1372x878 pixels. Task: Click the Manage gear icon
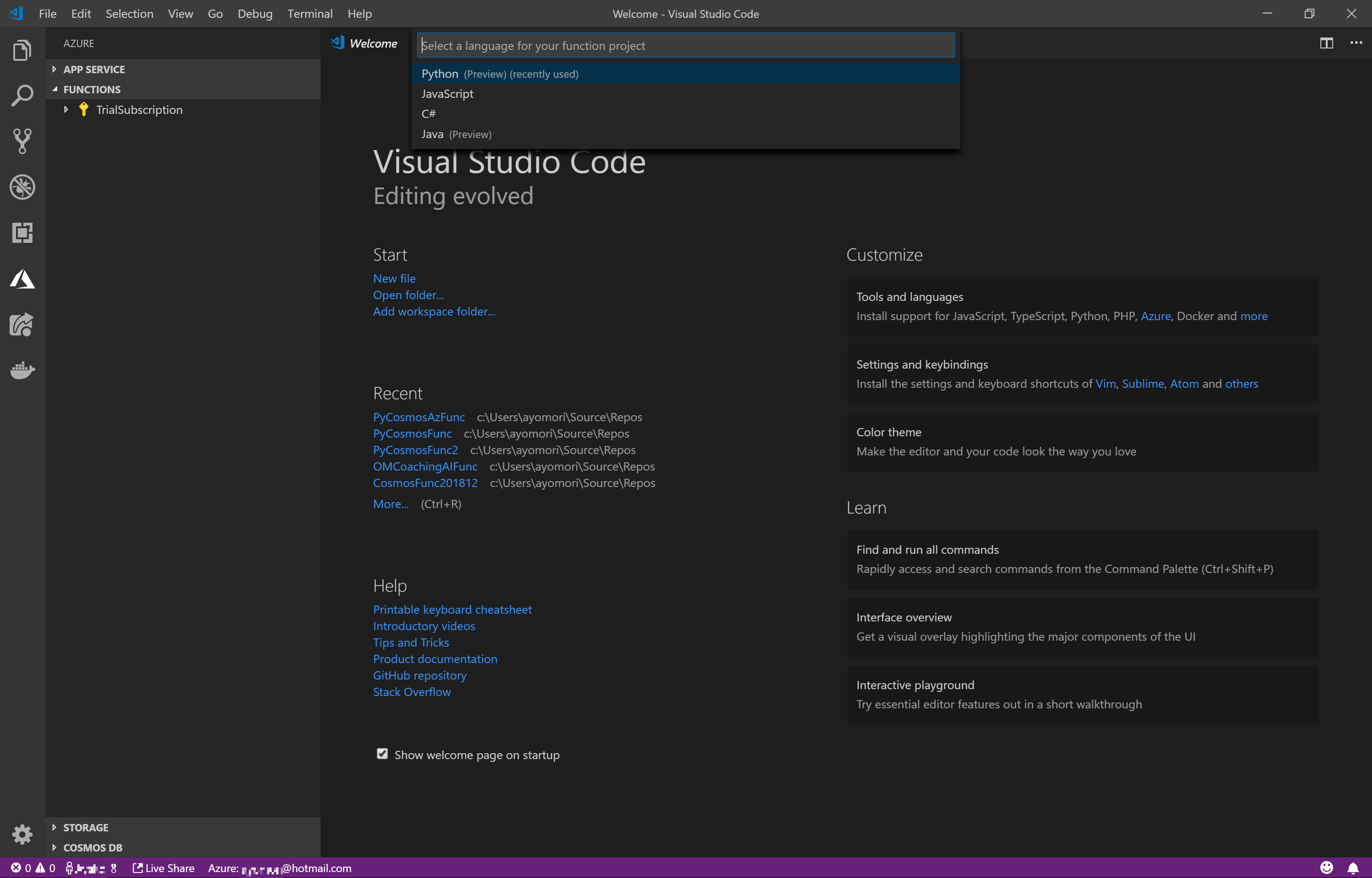tap(21, 834)
